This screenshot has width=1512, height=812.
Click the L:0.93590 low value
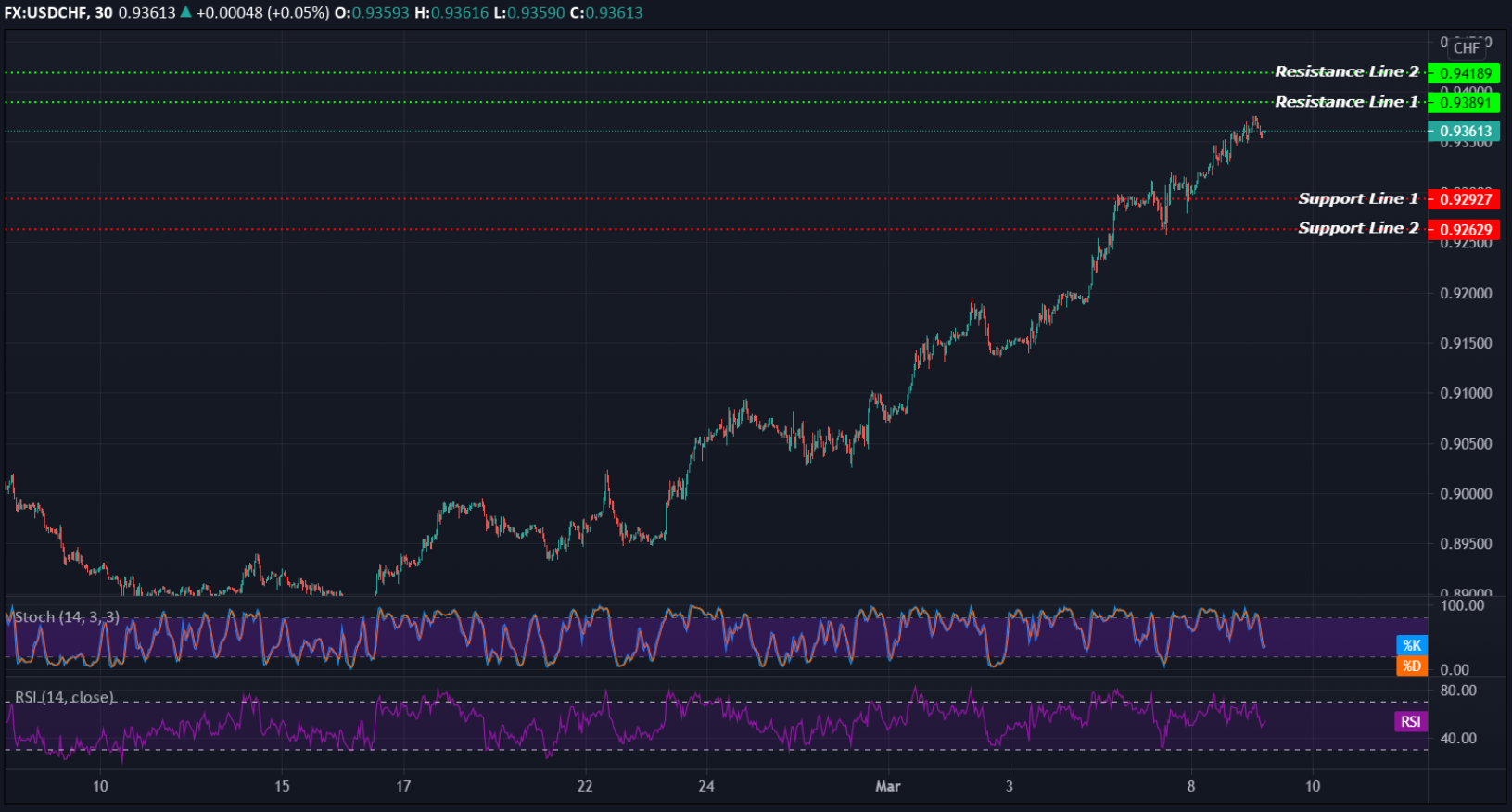528,13
